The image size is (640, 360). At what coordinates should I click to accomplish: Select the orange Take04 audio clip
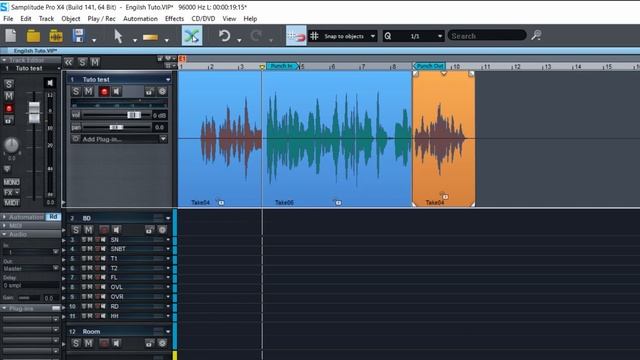click(444, 139)
